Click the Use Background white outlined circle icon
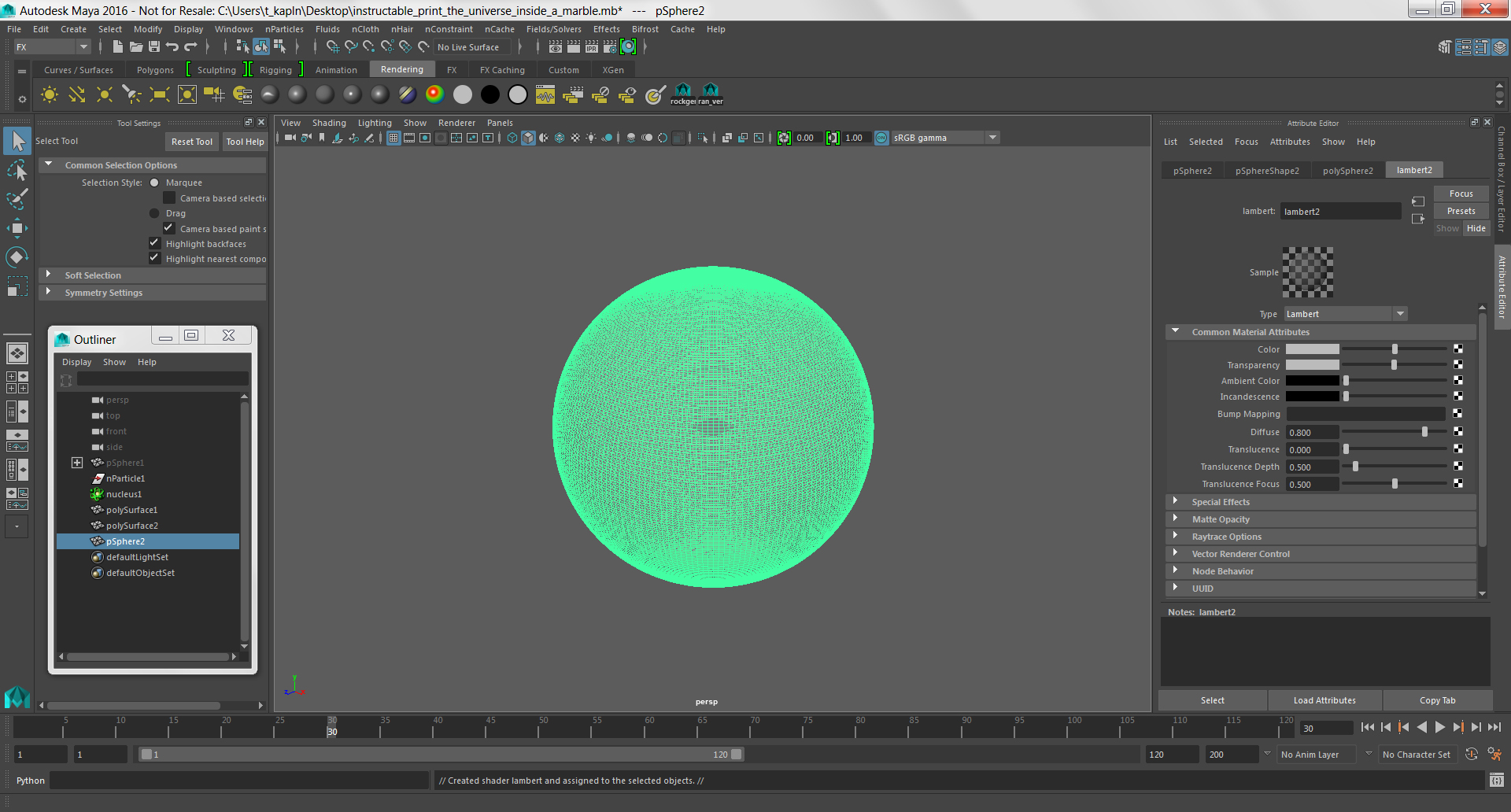 coord(518,95)
